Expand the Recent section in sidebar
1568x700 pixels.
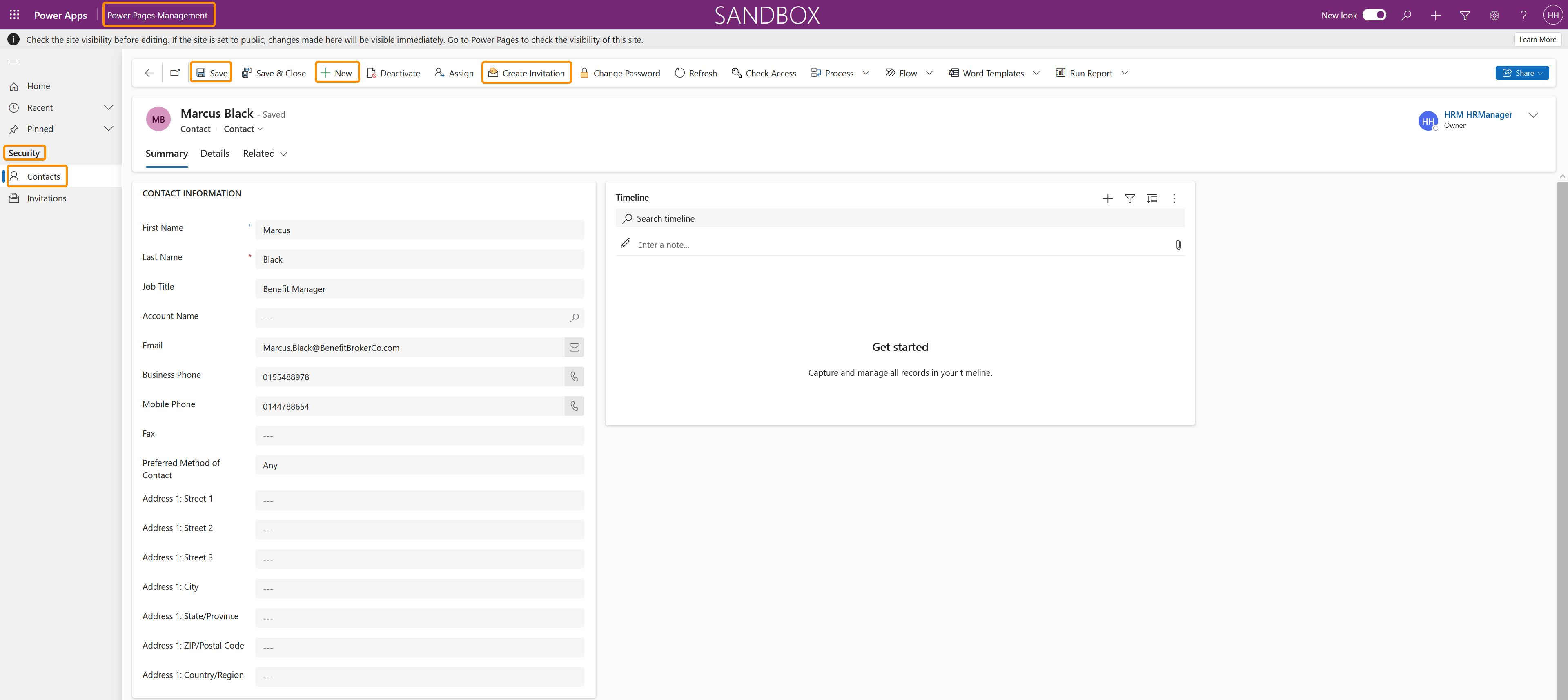coord(108,108)
